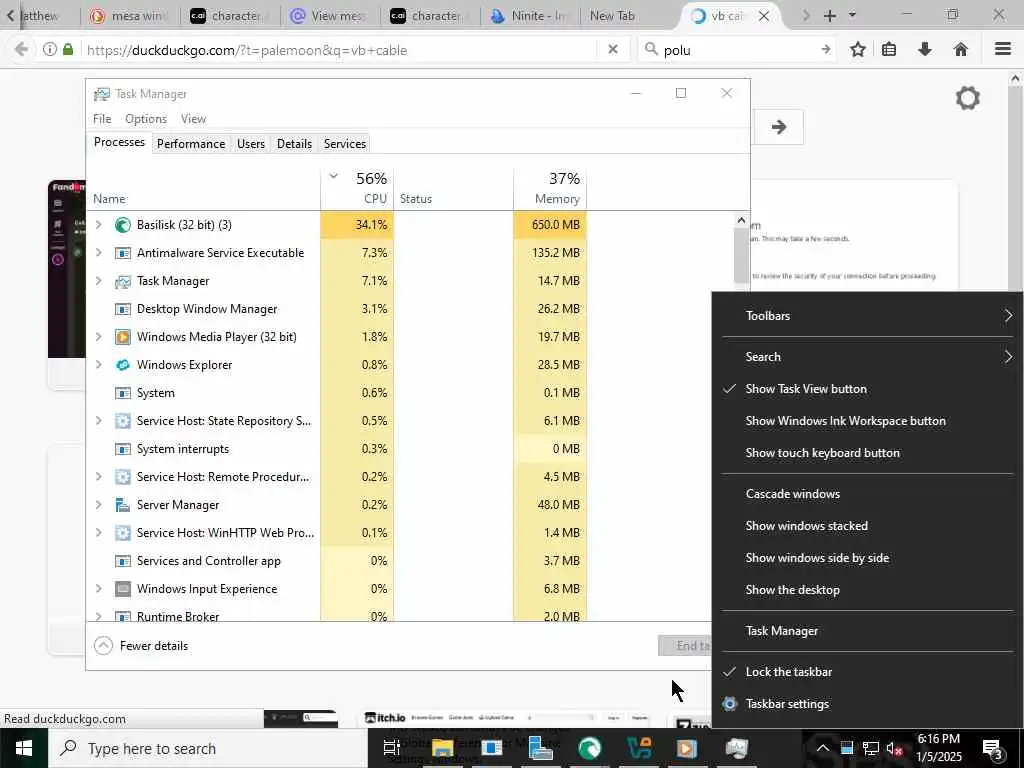Go back with the browser back arrow

coord(21,50)
